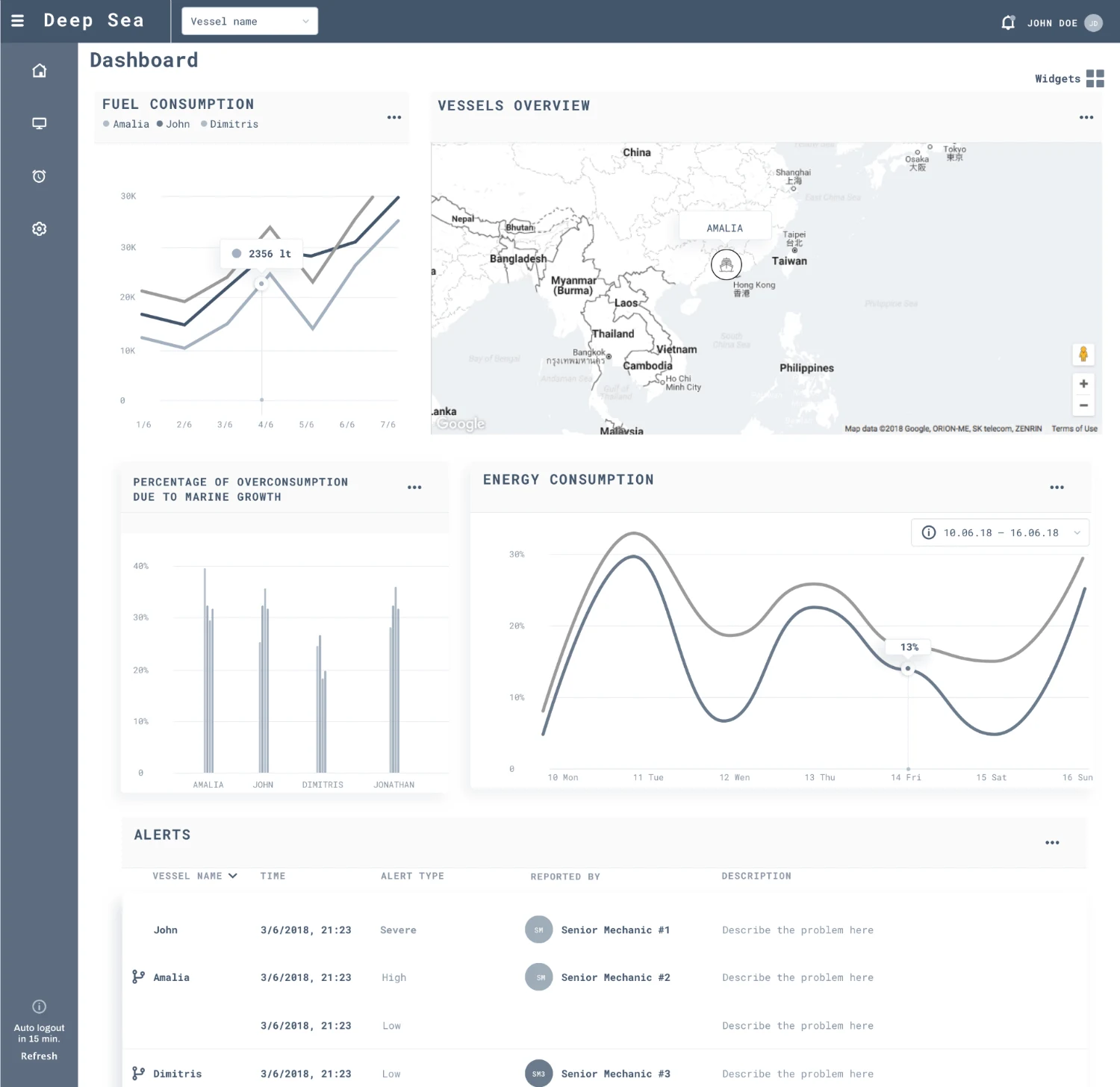Toggle Dimitris series in fuel legend

coord(230,124)
